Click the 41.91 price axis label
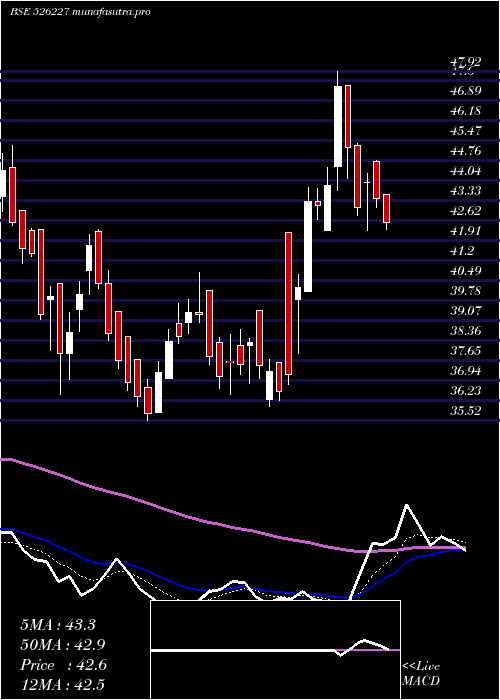500x700 pixels. pyautogui.click(x=466, y=231)
